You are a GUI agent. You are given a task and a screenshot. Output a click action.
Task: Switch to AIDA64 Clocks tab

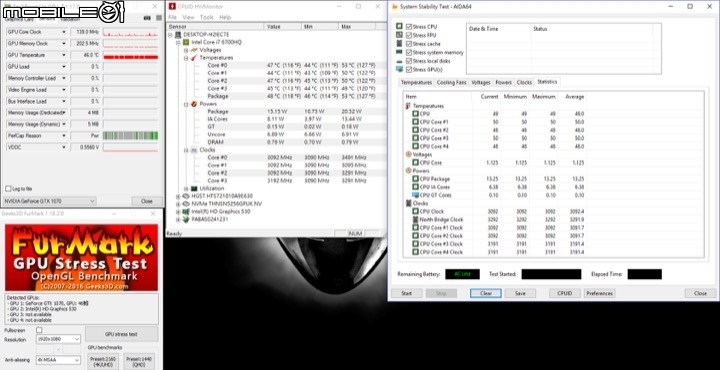point(524,83)
